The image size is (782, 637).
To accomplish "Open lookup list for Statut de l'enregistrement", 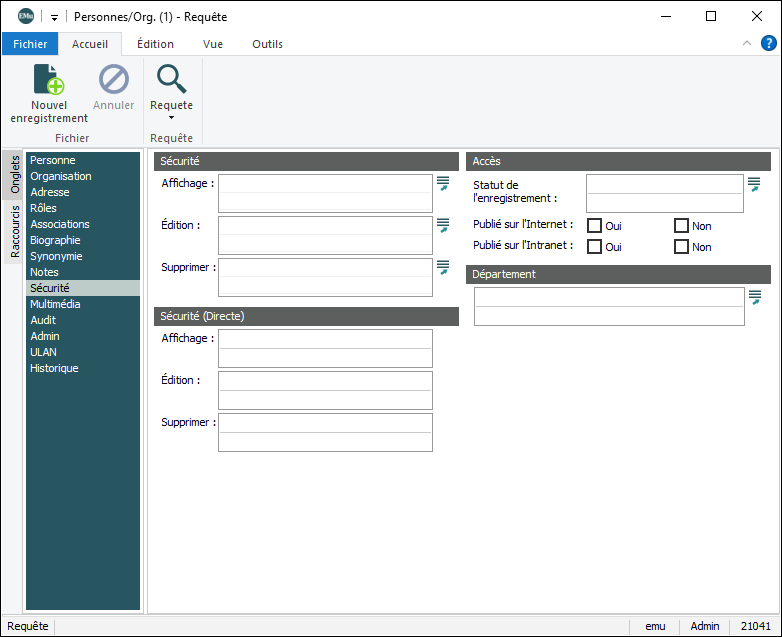I will 754,183.
